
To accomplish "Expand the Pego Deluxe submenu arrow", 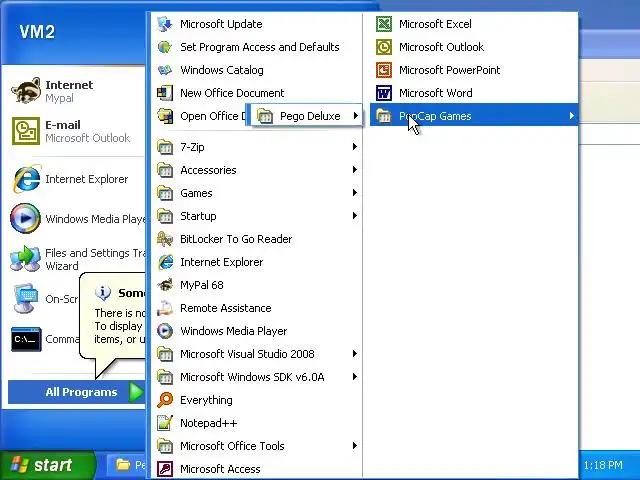I will 356,116.
